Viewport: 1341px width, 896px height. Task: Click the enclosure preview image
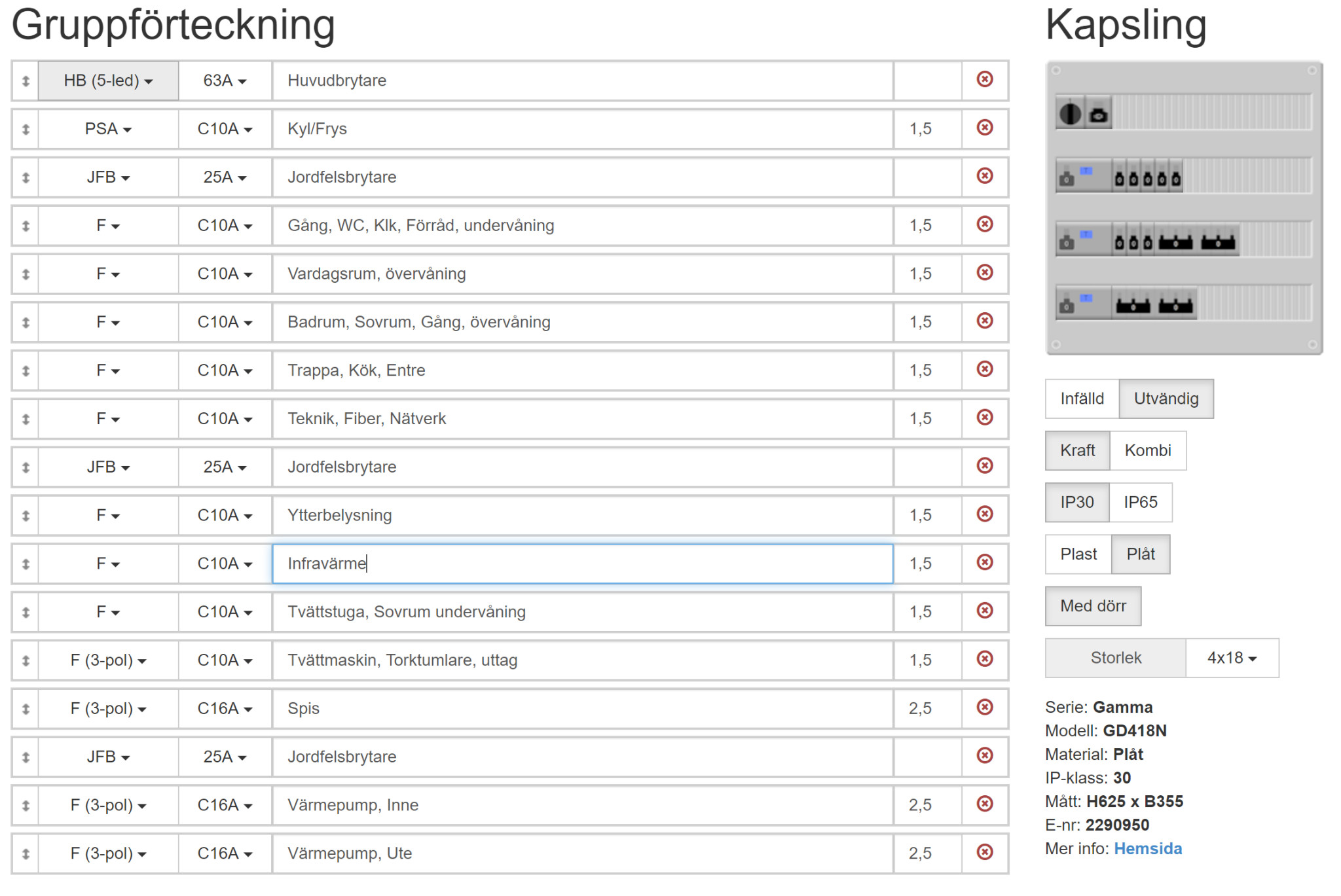point(1184,208)
